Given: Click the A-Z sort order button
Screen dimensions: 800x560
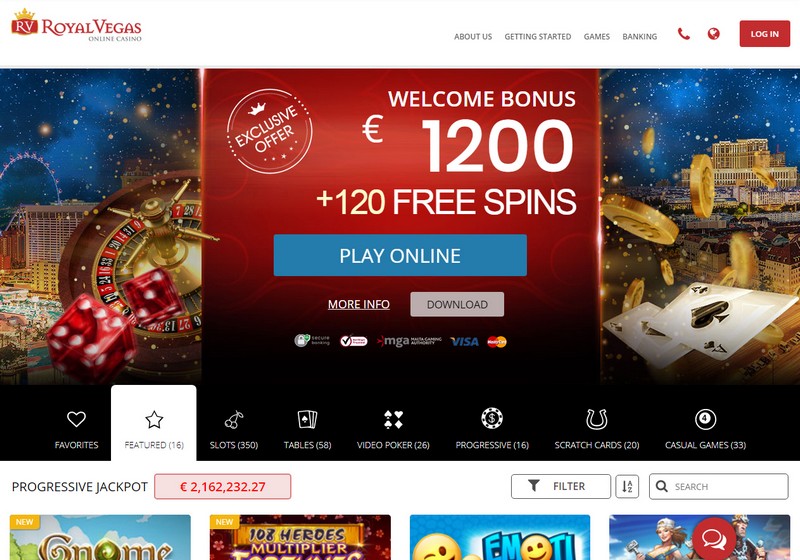Looking at the screenshot, I should (x=627, y=486).
